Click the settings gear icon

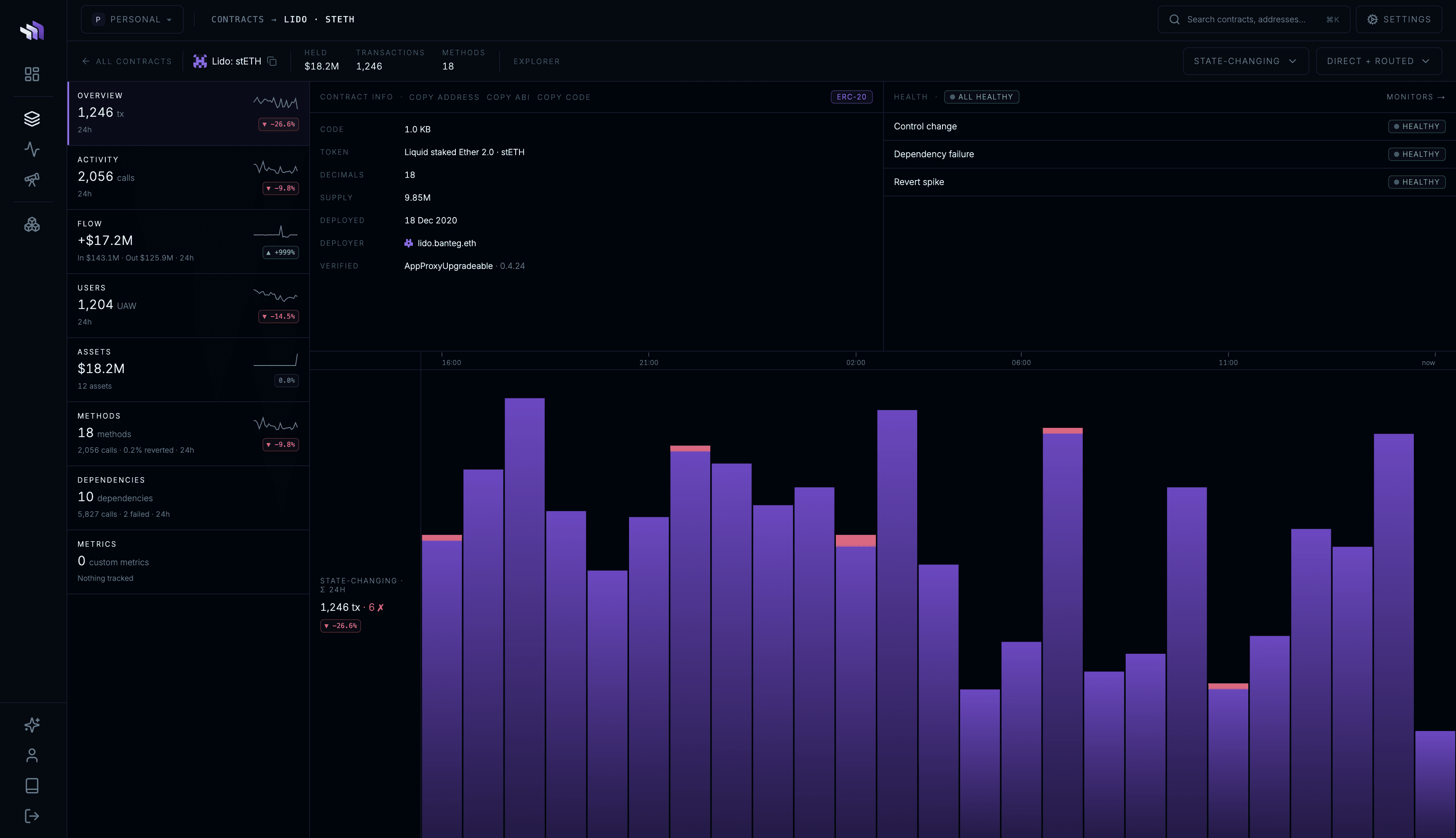[x=1373, y=19]
